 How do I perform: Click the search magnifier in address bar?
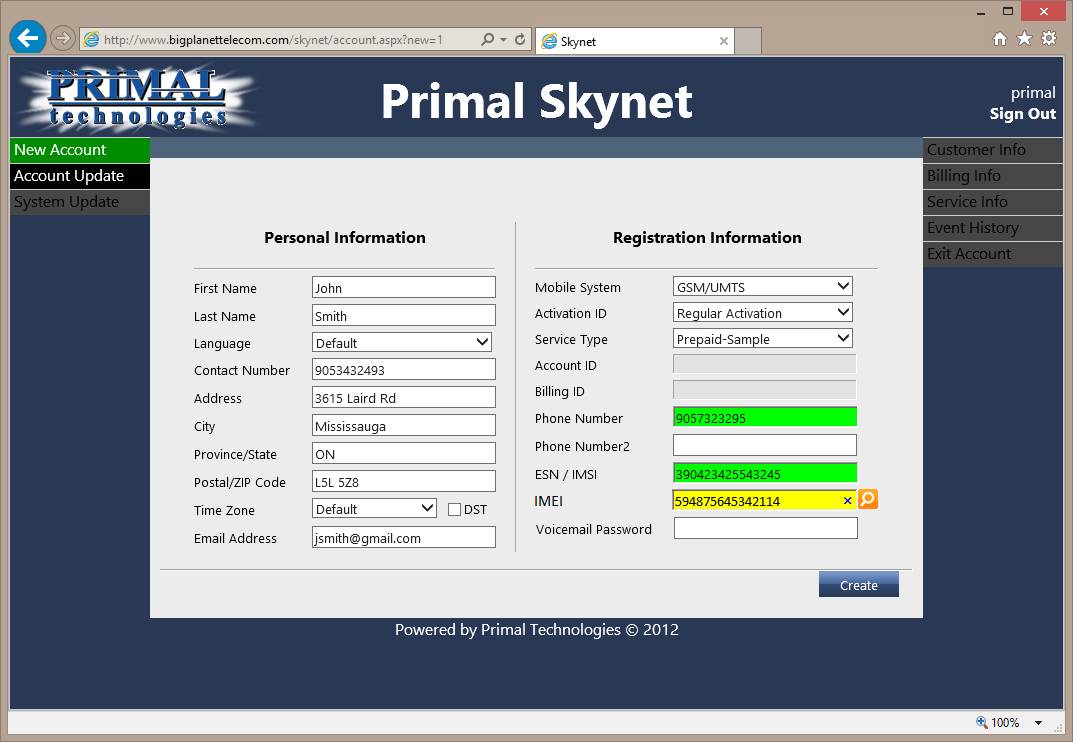[x=487, y=40]
